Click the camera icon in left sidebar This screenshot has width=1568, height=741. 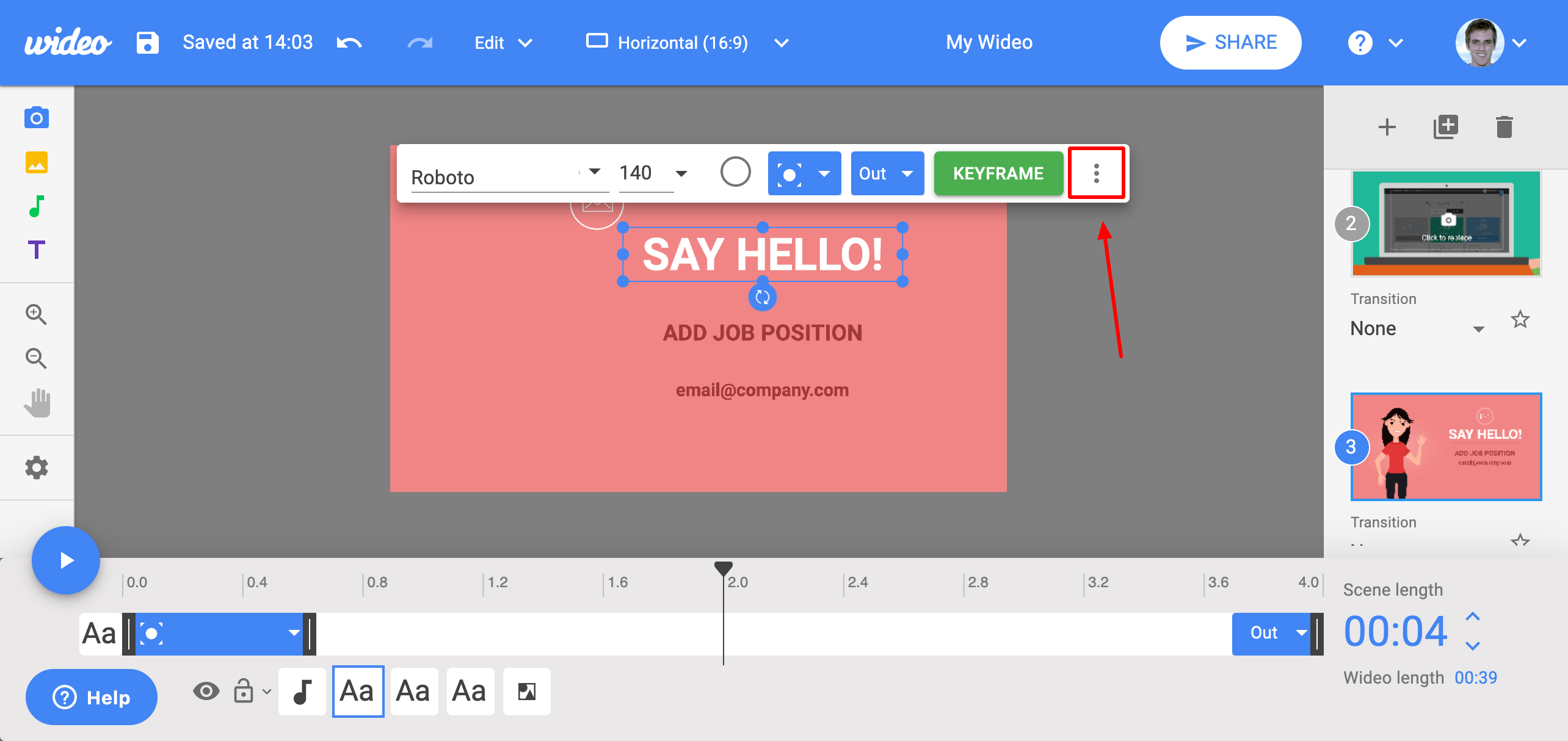pos(37,117)
